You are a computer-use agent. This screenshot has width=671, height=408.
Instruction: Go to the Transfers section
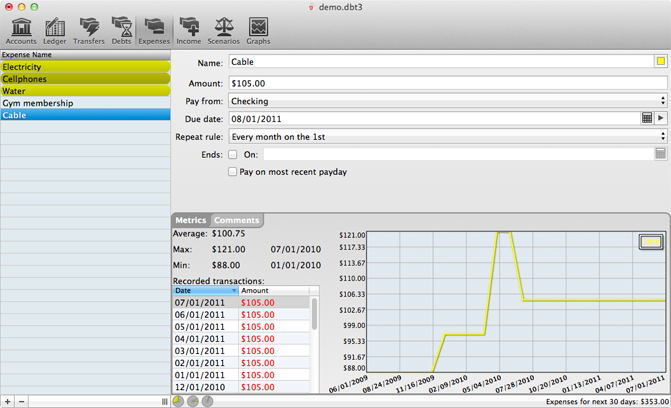pyautogui.click(x=88, y=30)
